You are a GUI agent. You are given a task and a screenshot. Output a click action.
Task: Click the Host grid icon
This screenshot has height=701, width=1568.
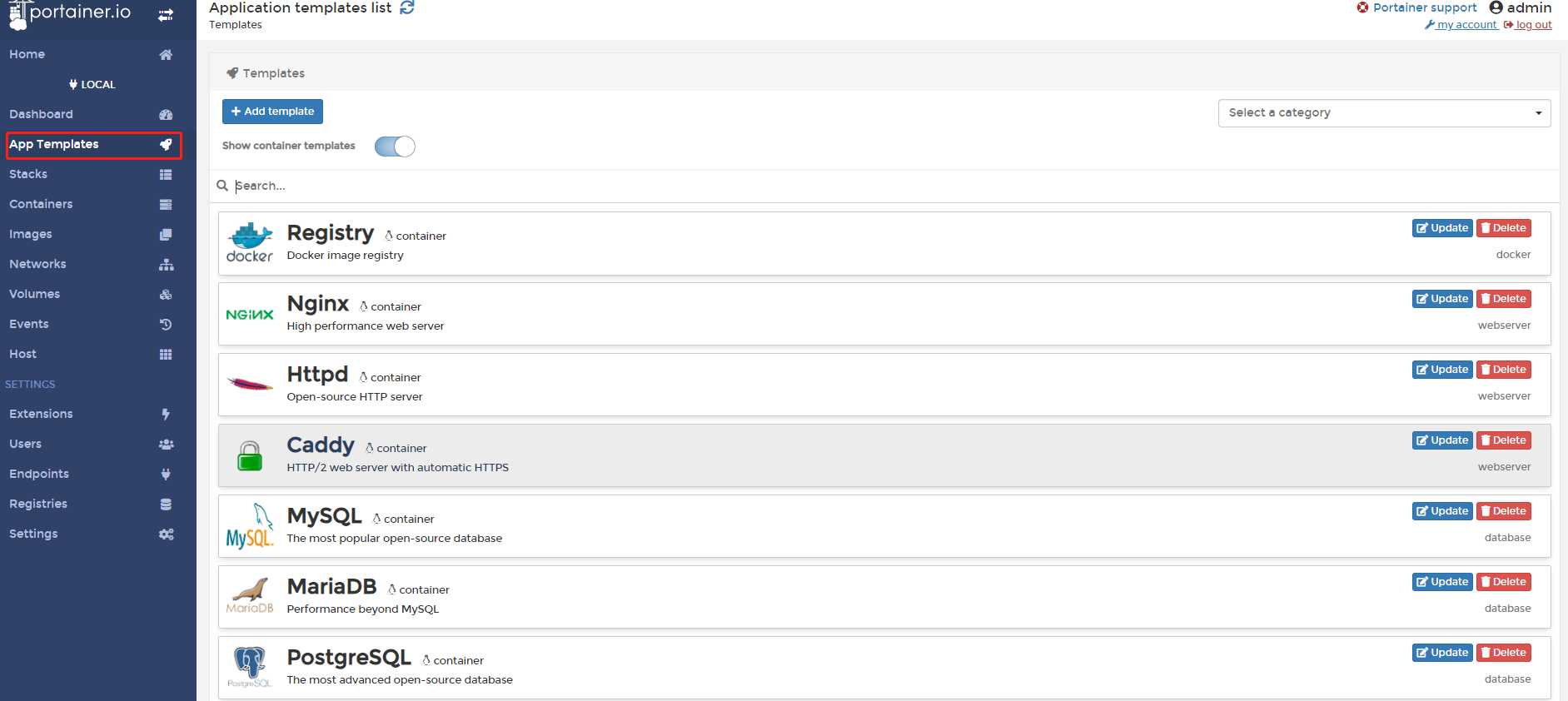point(166,355)
